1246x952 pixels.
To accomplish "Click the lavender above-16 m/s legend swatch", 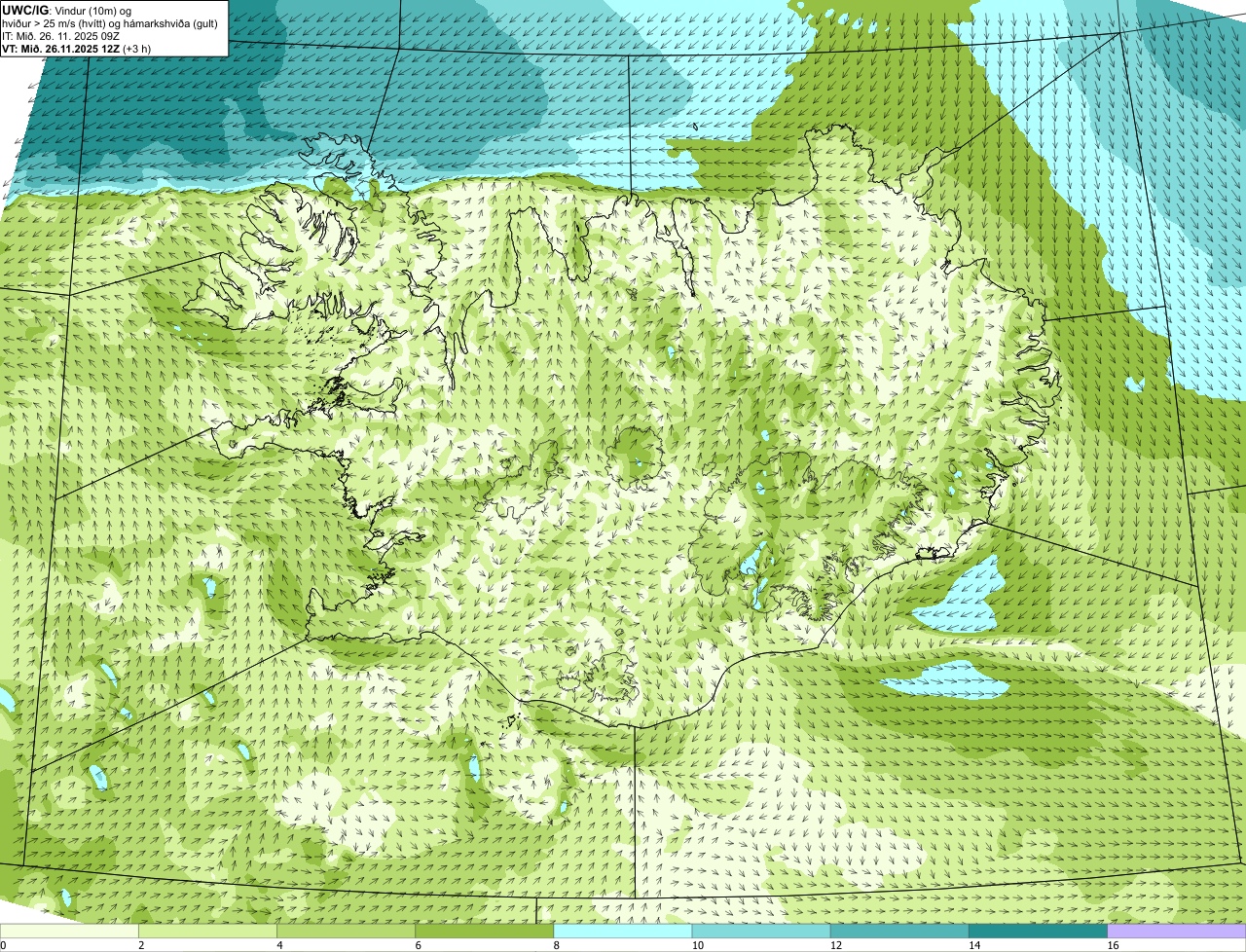I will tap(1177, 931).
